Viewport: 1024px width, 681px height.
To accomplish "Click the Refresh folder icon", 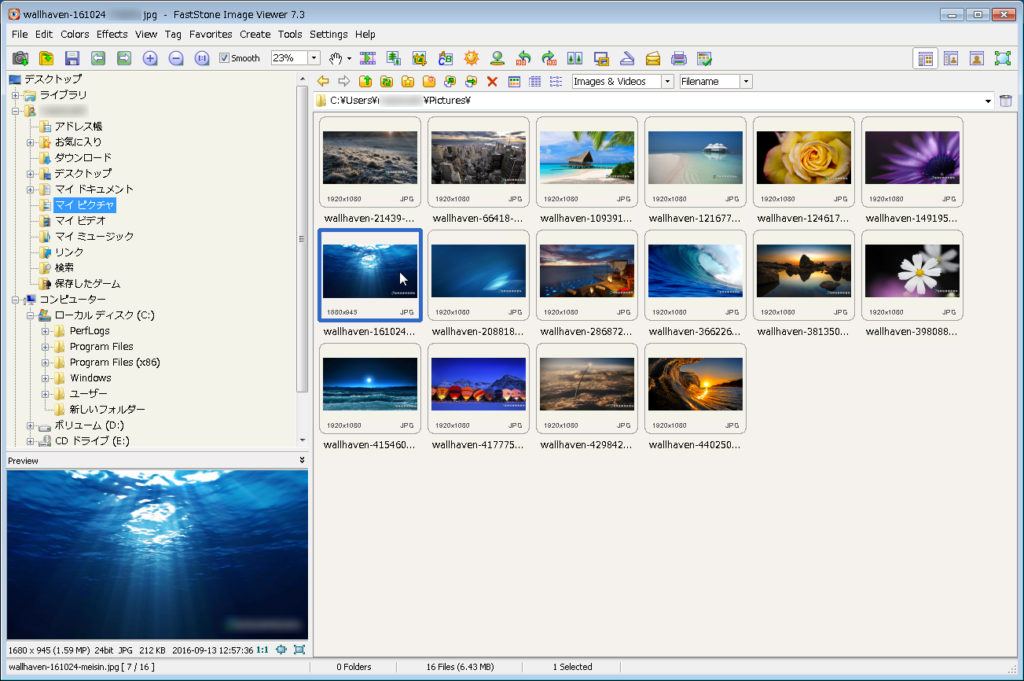I will (387, 82).
